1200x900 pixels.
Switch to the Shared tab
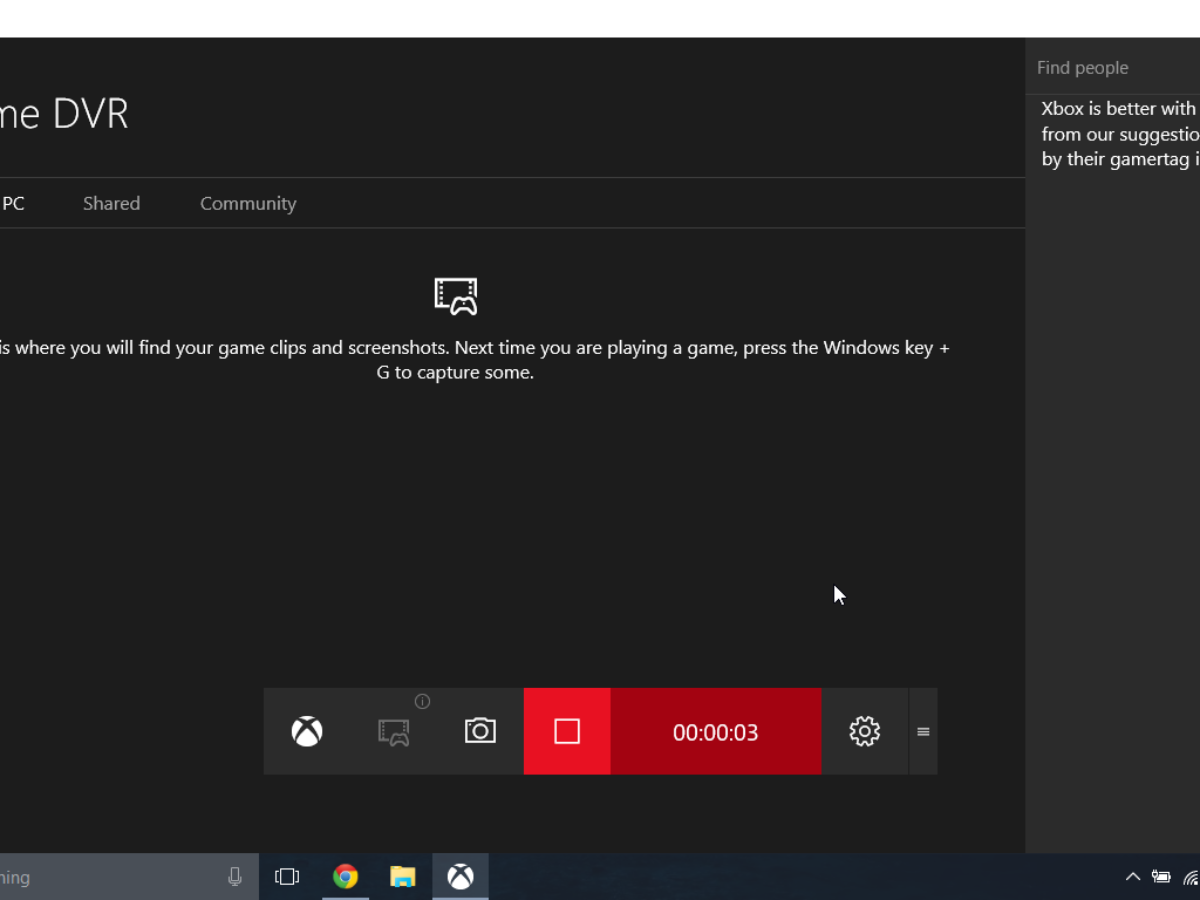click(111, 203)
